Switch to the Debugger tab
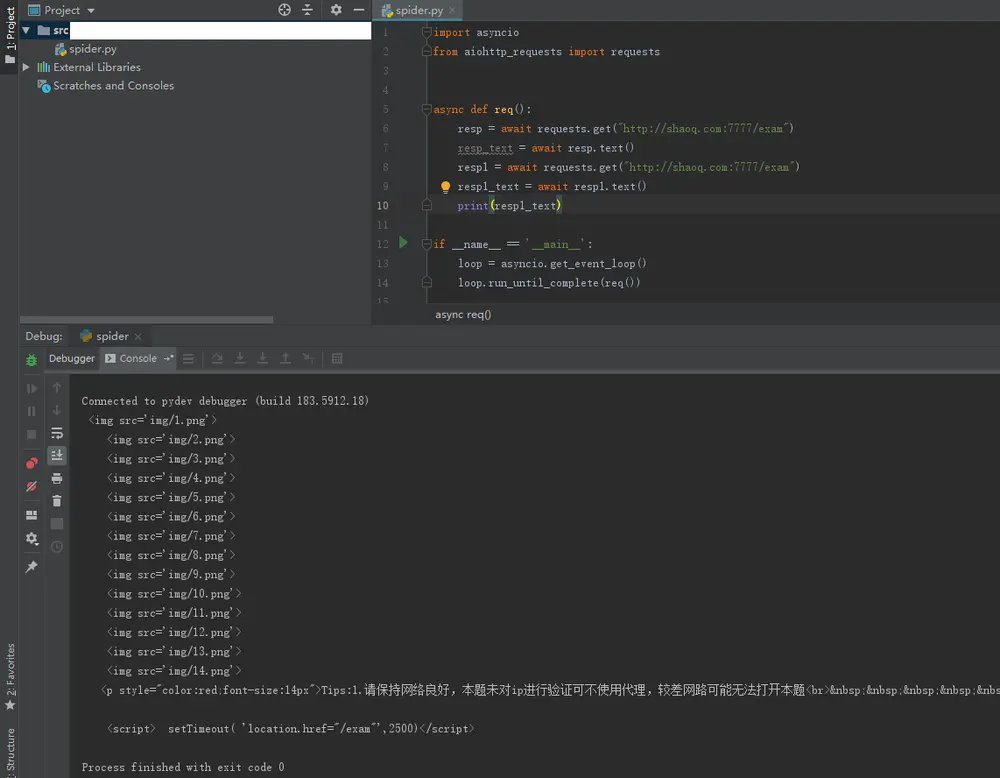This screenshot has height=778, width=1000. (x=71, y=359)
